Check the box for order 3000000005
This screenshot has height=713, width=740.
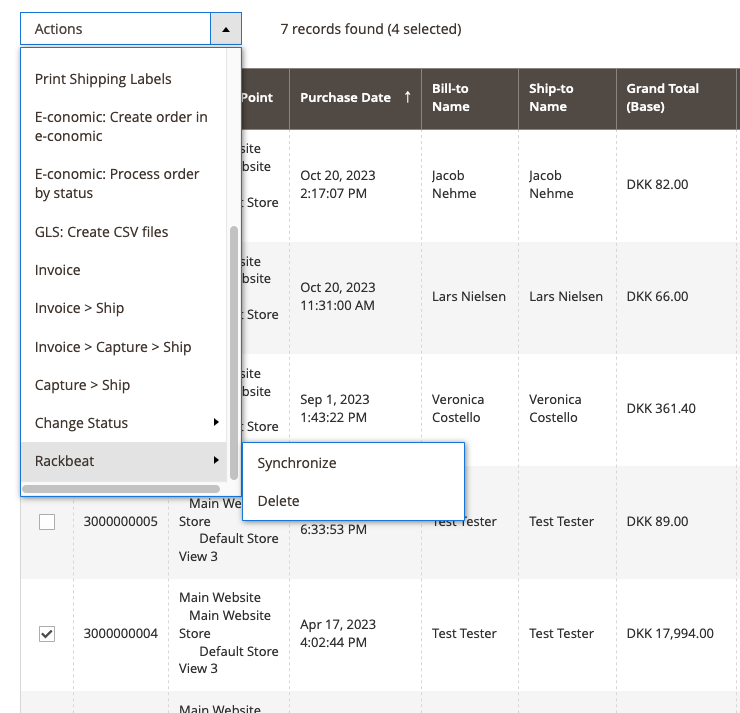(x=47, y=522)
